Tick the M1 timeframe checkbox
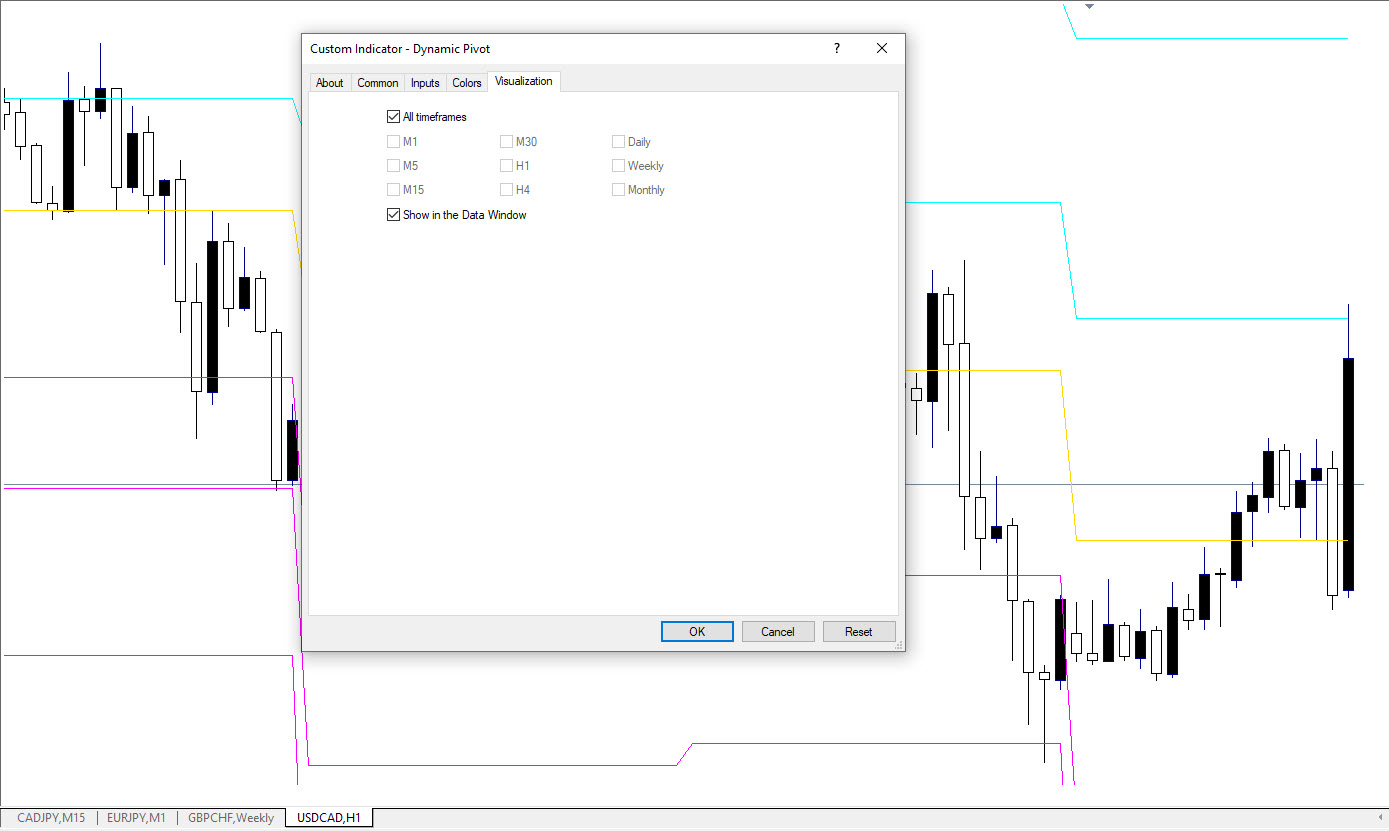 (393, 142)
